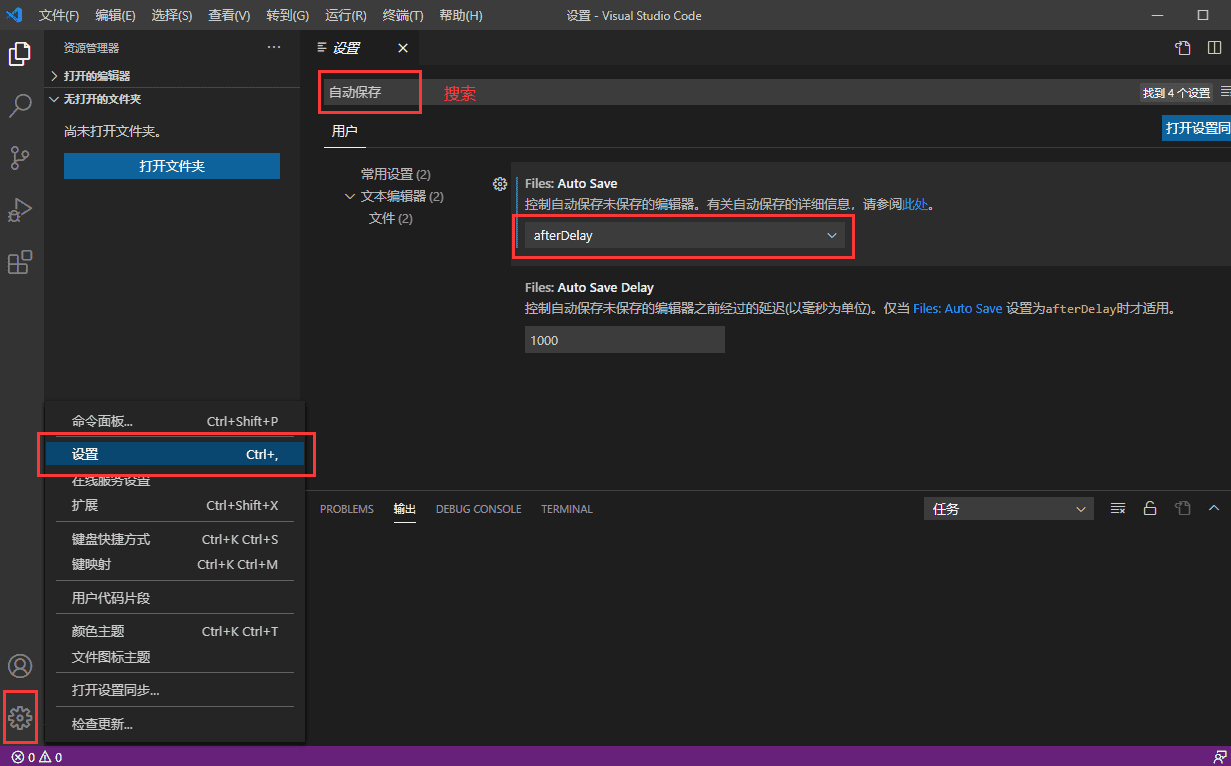Maximize the panel with the up chevron

pyautogui.click(x=1215, y=509)
